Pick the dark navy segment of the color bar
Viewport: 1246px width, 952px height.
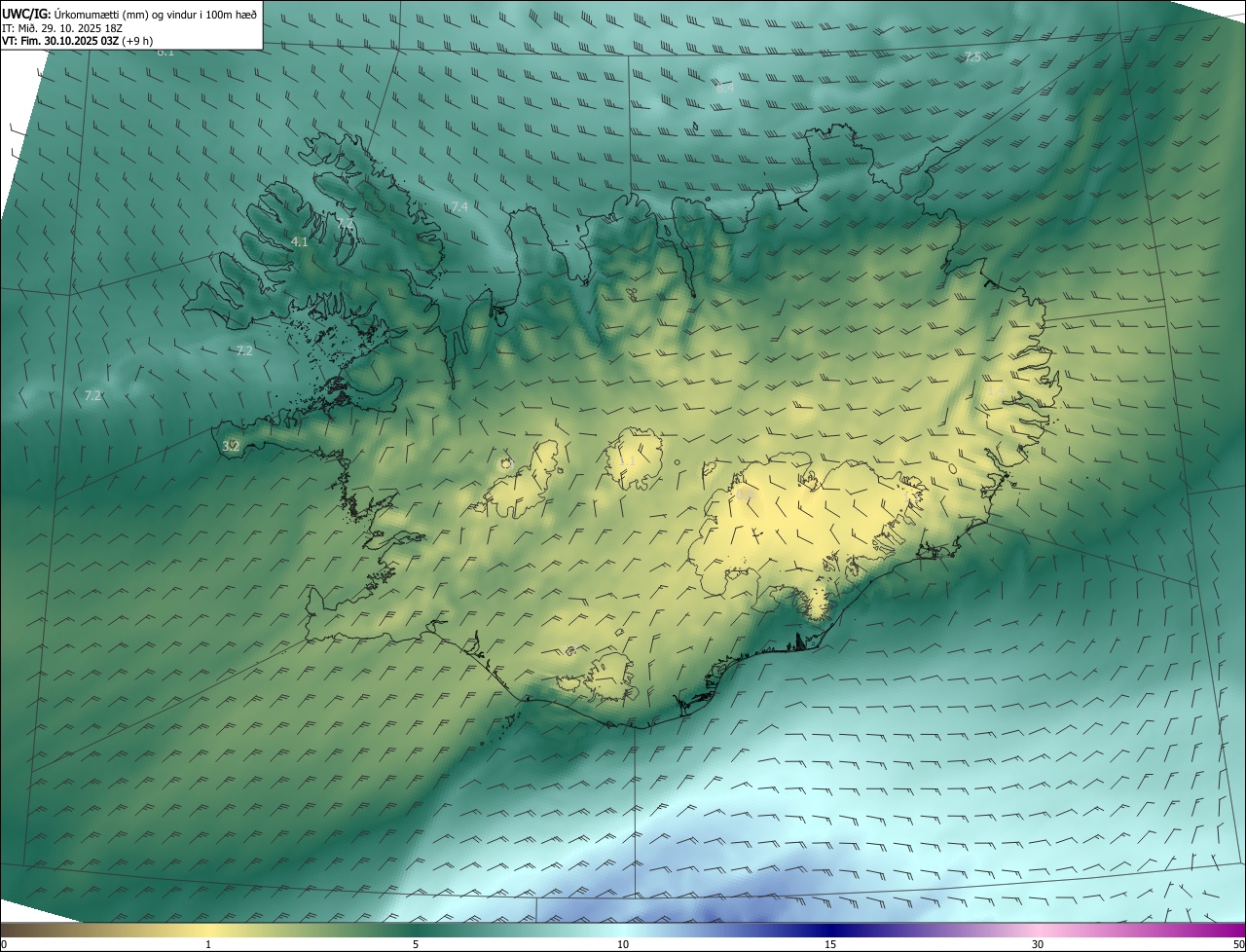pos(830,931)
